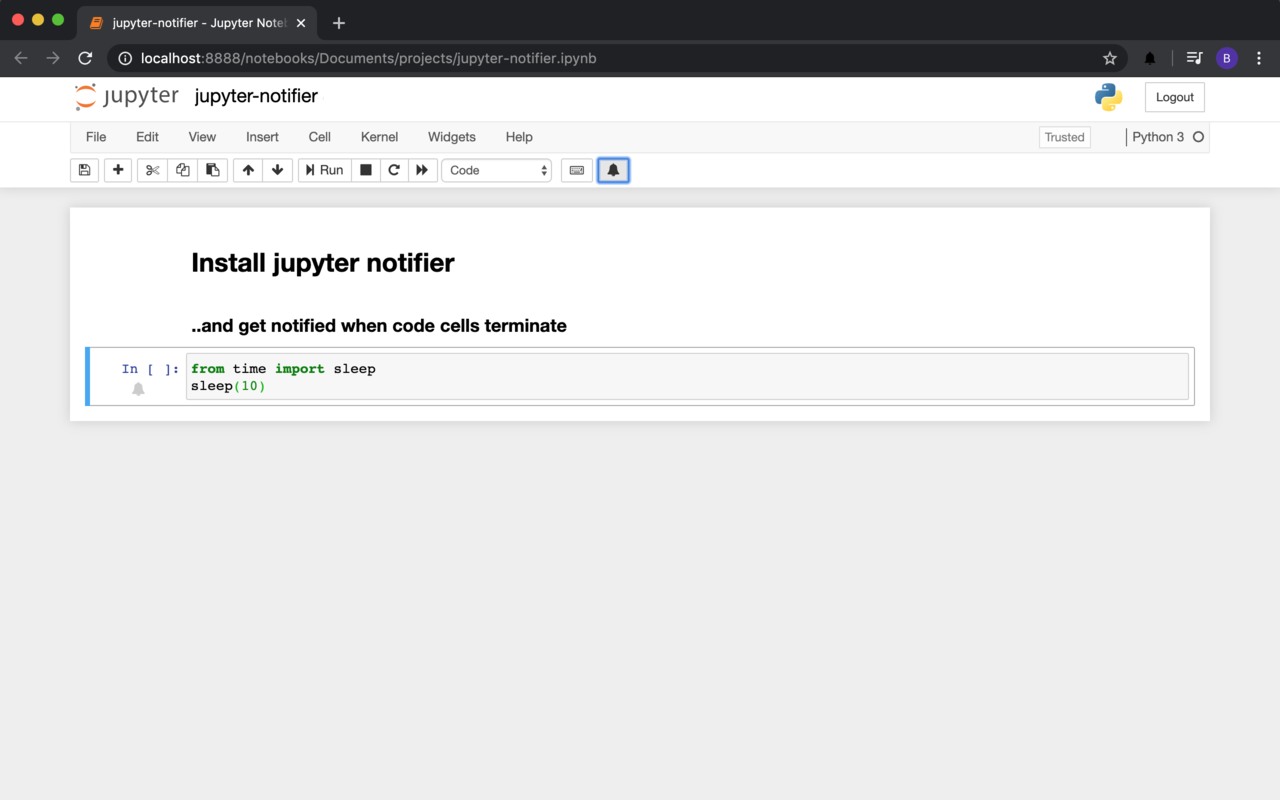
Task: Move the selected cell down with the arrow
Action: click(278, 170)
